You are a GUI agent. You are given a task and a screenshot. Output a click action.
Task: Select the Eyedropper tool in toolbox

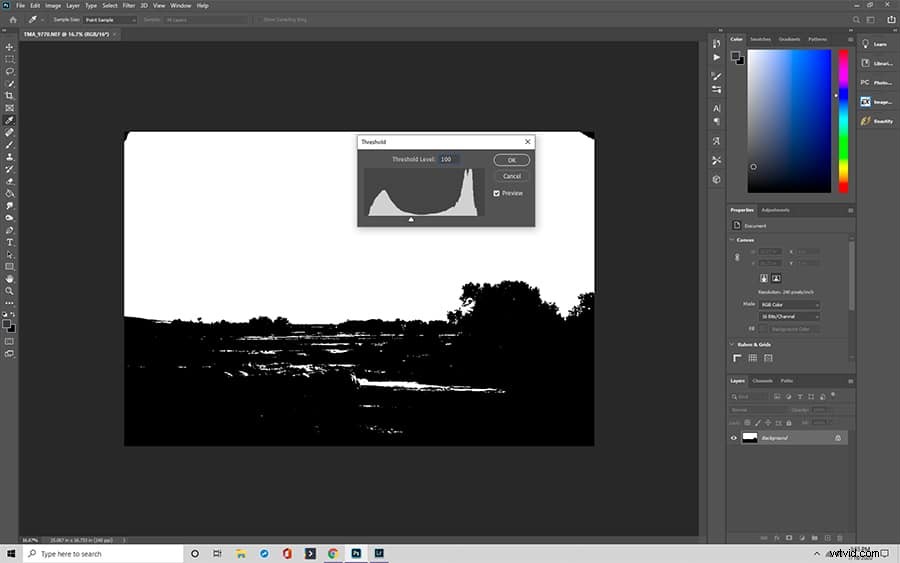[9, 120]
